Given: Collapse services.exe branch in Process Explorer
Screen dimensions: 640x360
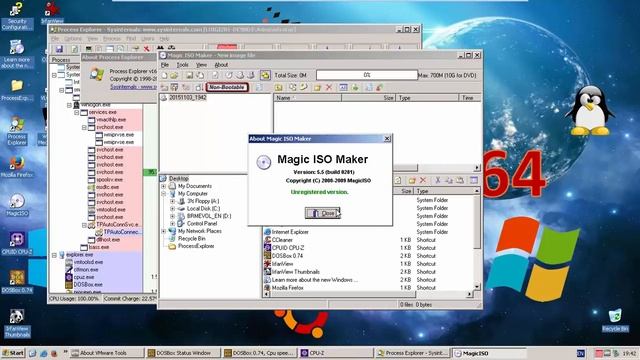Looking at the screenshot, I should [x=77, y=112].
